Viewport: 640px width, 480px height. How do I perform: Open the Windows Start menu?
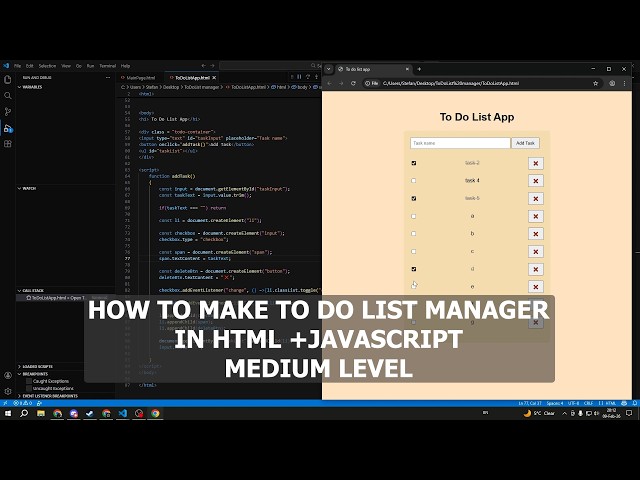8,413
